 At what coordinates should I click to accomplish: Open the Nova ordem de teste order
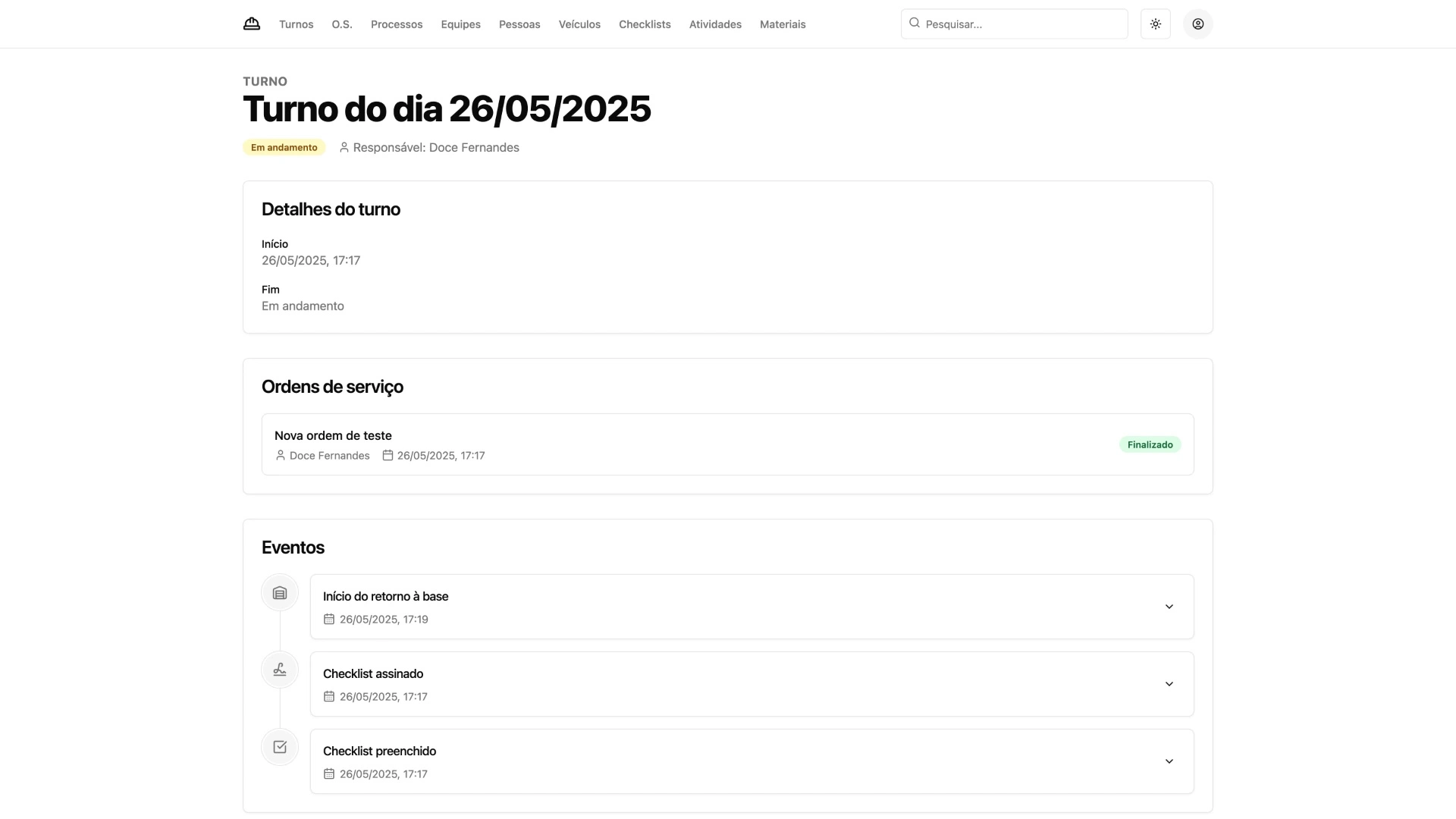[333, 435]
